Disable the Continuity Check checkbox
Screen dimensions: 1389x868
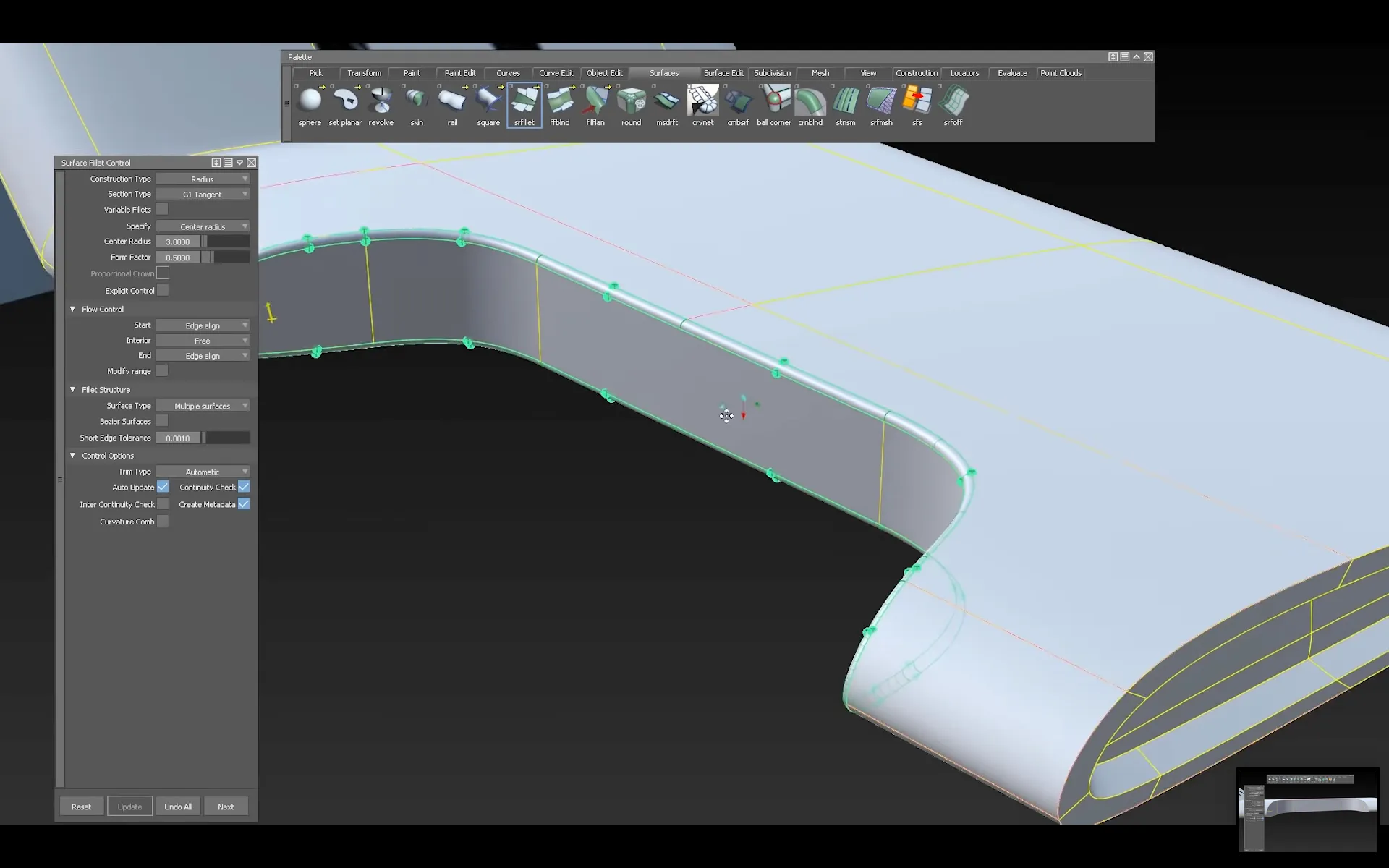coord(244,487)
